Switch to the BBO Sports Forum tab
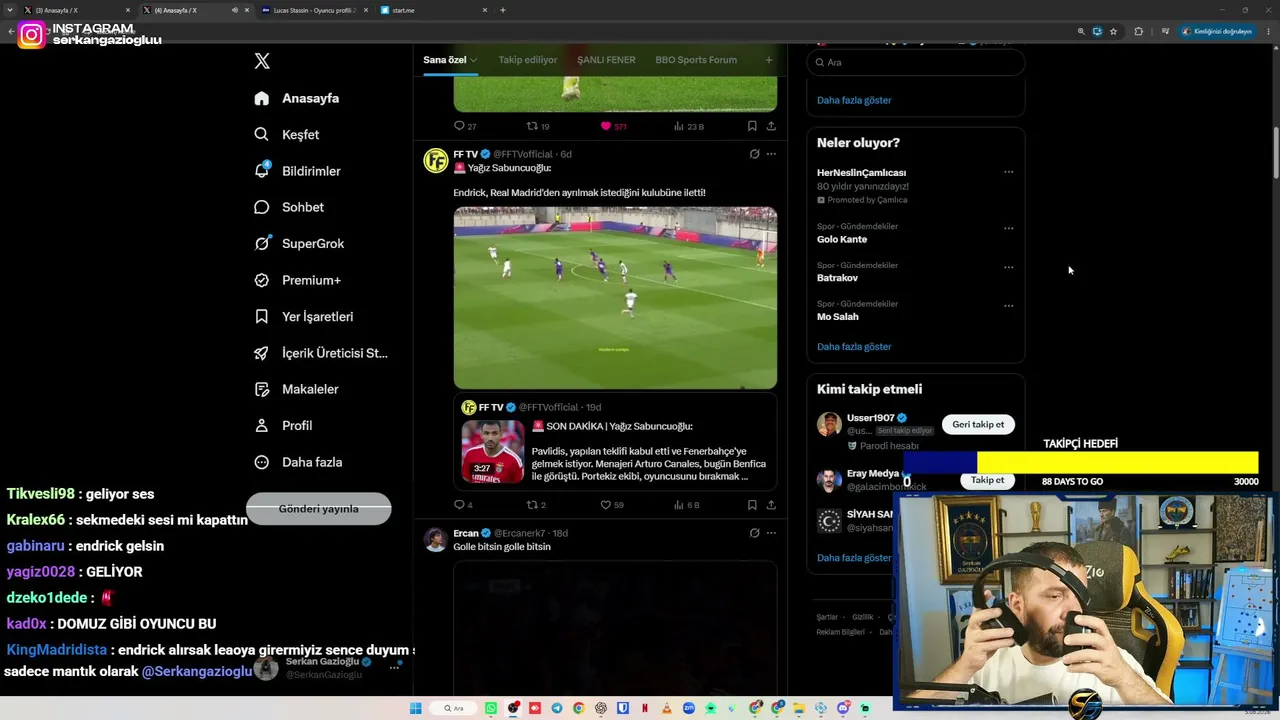The image size is (1280, 720). (696, 60)
